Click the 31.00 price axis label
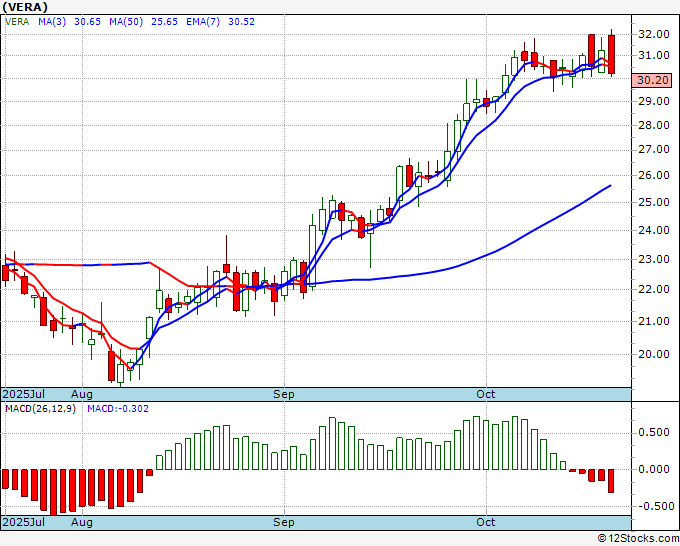Viewport: 680px width, 546px height. pyautogui.click(x=654, y=56)
